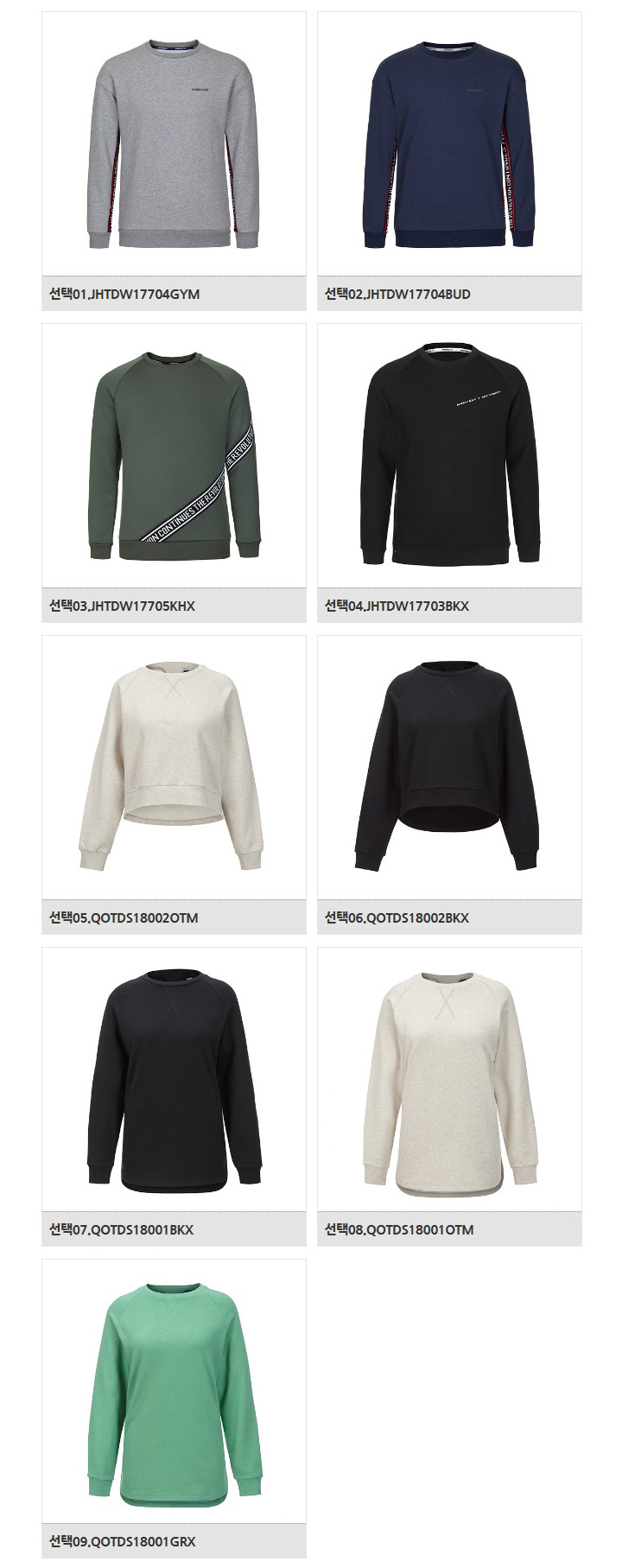
Task: Click label 선택09.QOTDS18001GRX
Action: 122,1541
